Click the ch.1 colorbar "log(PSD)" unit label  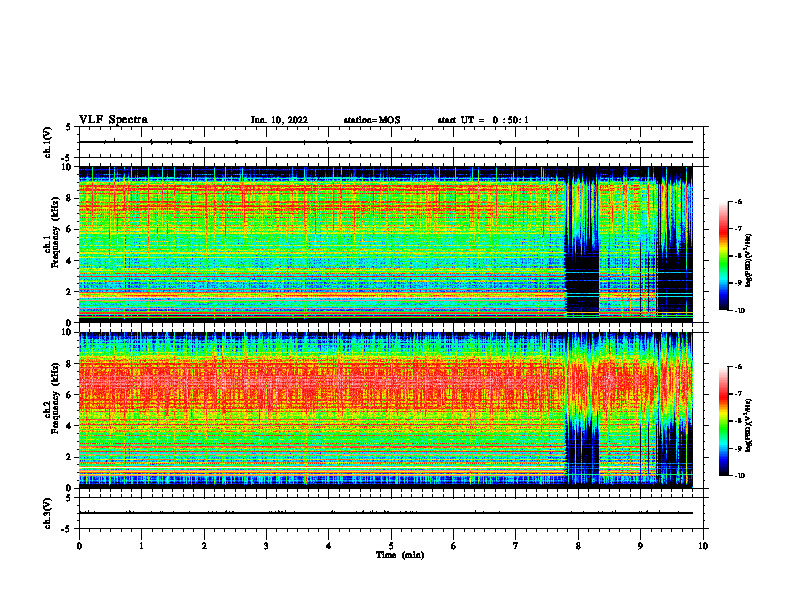[749, 261]
